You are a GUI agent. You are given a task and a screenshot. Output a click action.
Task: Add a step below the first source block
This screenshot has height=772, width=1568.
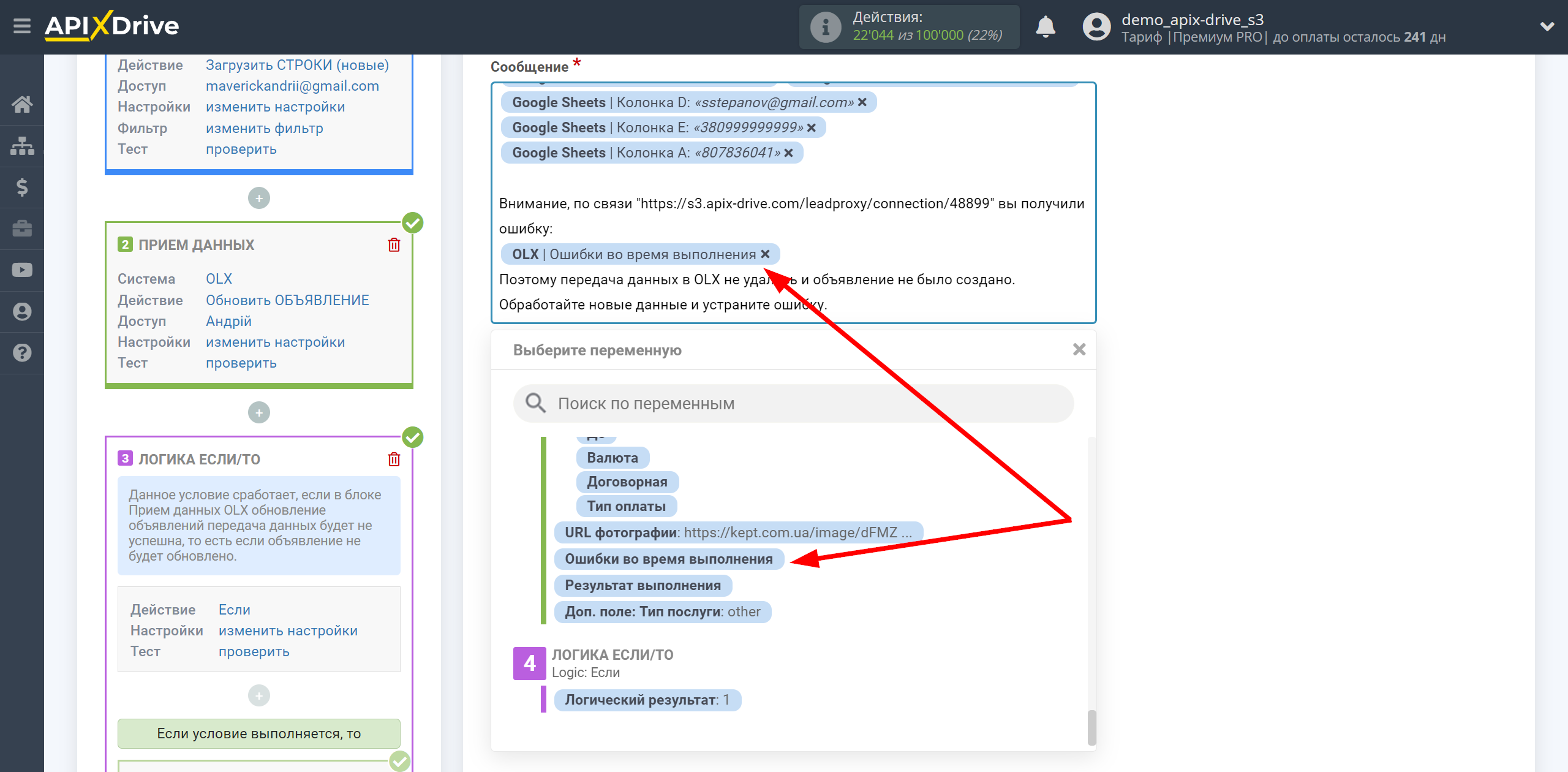coord(259,198)
